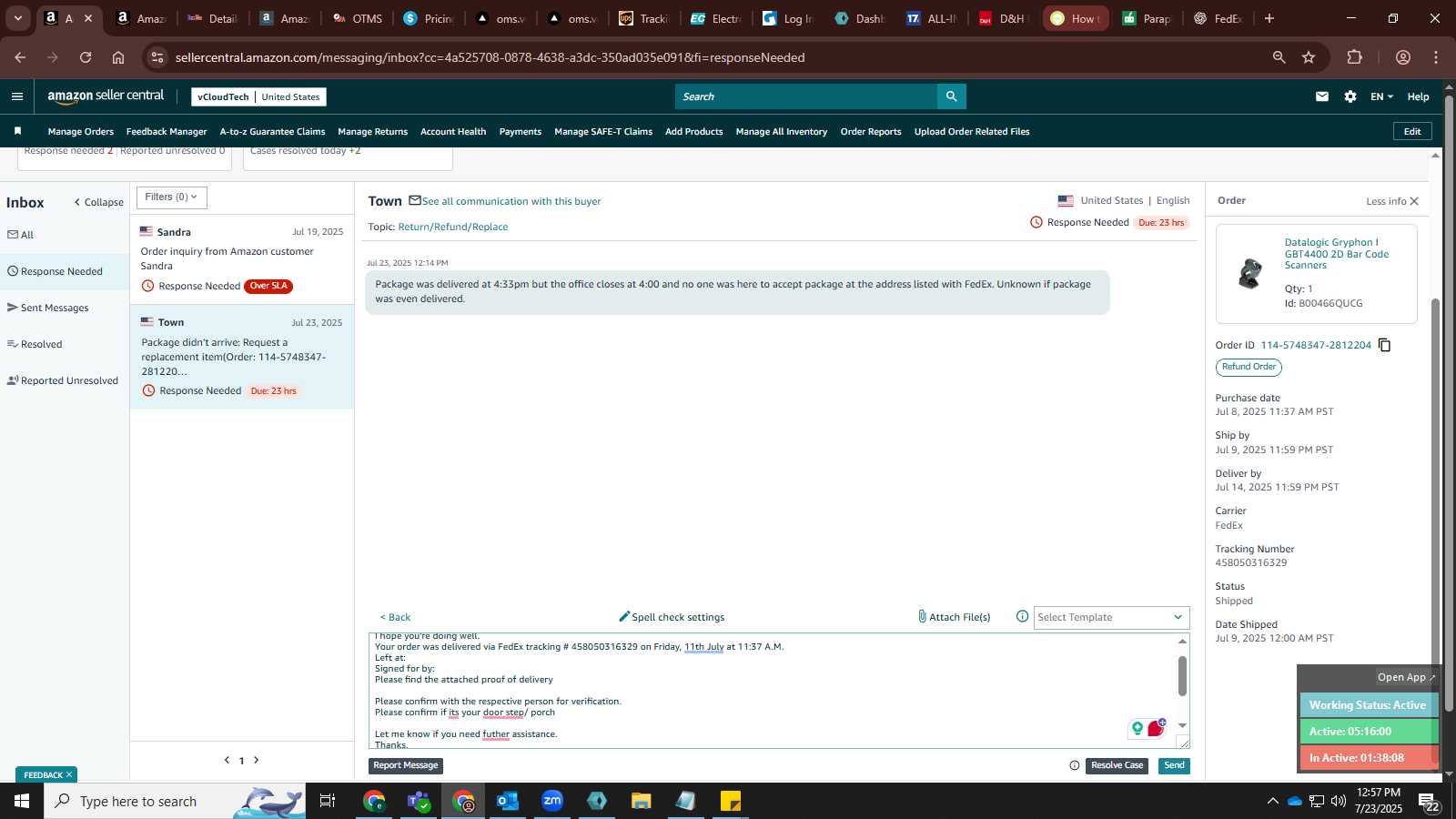Click the Report Message button
1456x819 pixels.
click(x=406, y=765)
